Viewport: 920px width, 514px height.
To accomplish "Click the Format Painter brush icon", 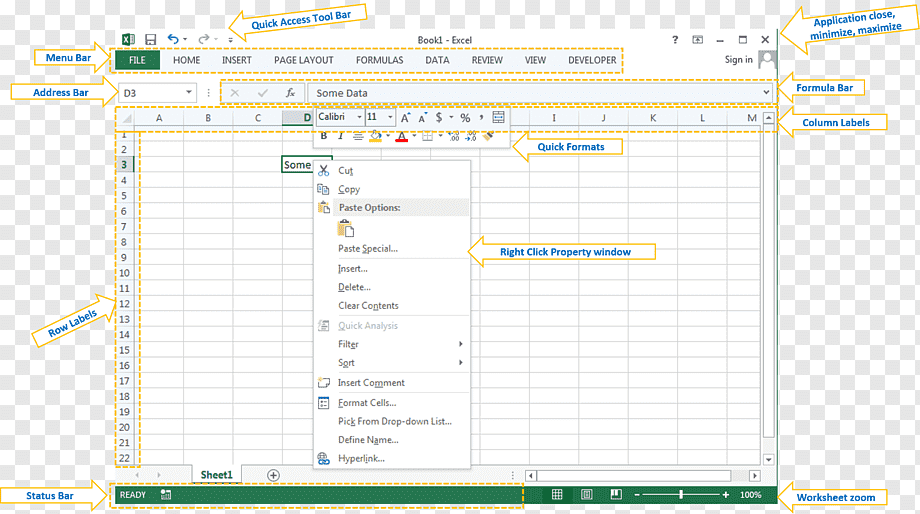I will click(x=488, y=136).
